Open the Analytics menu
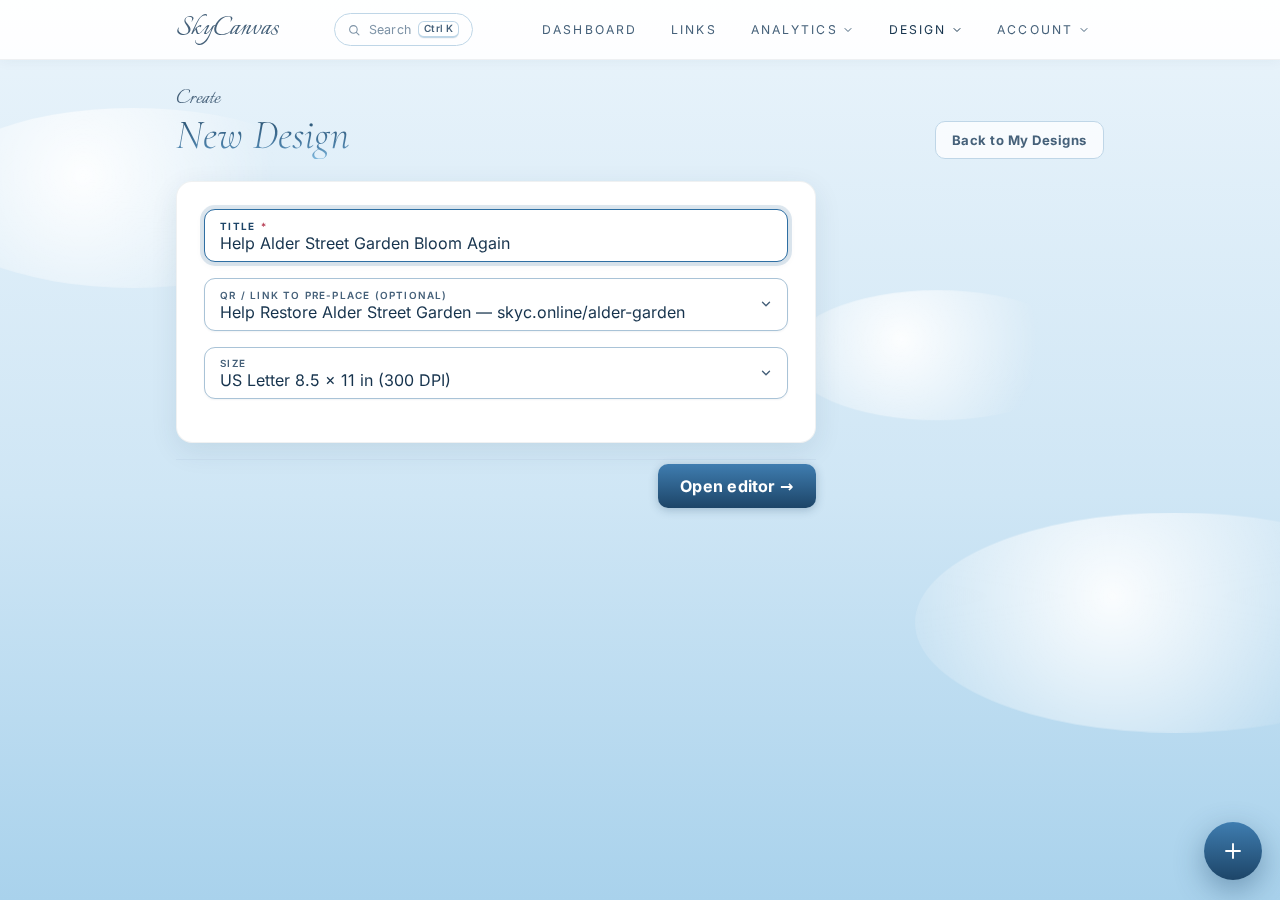The height and width of the screenshot is (900, 1280). tap(802, 30)
